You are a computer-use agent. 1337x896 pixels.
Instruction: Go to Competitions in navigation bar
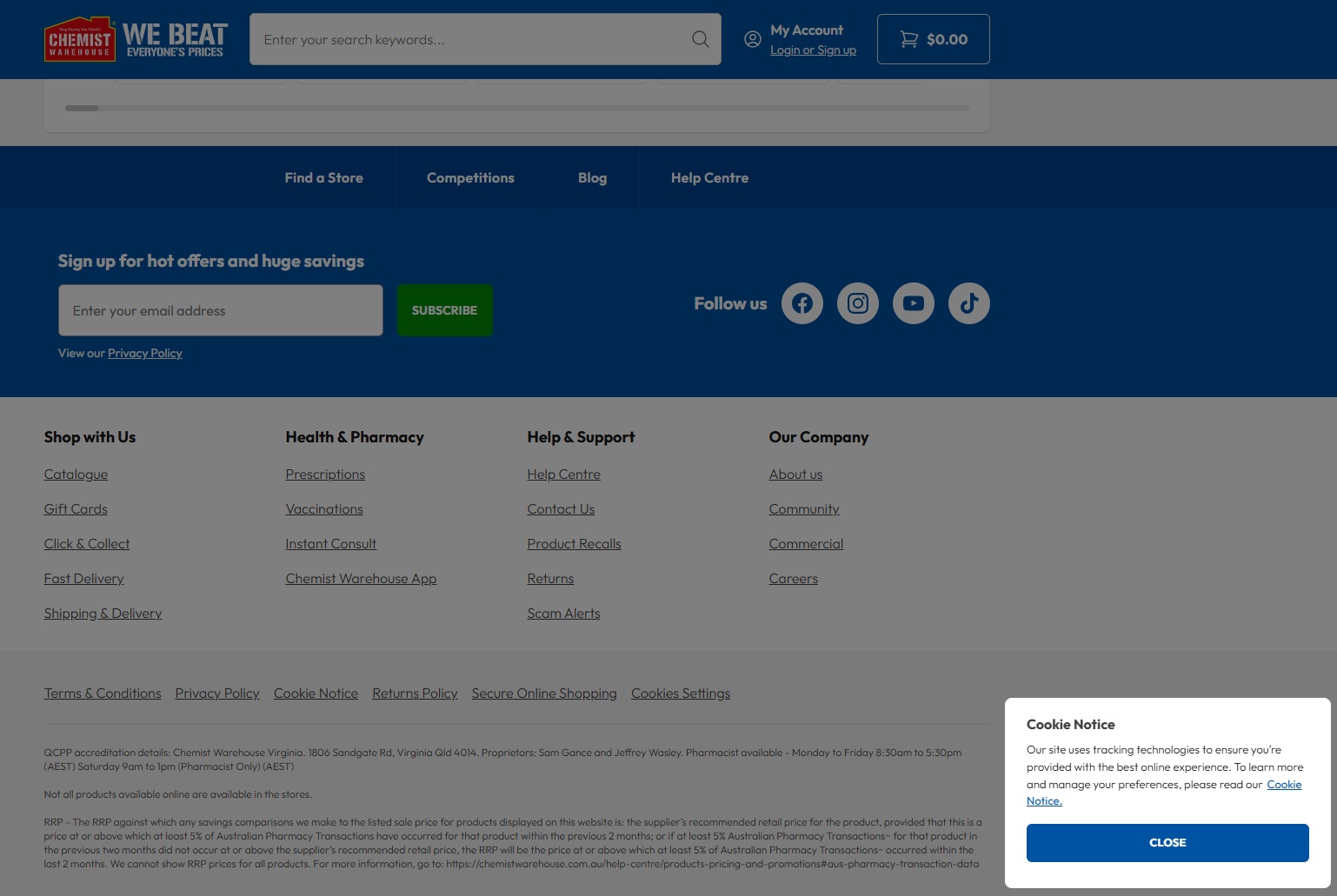point(470,177)
